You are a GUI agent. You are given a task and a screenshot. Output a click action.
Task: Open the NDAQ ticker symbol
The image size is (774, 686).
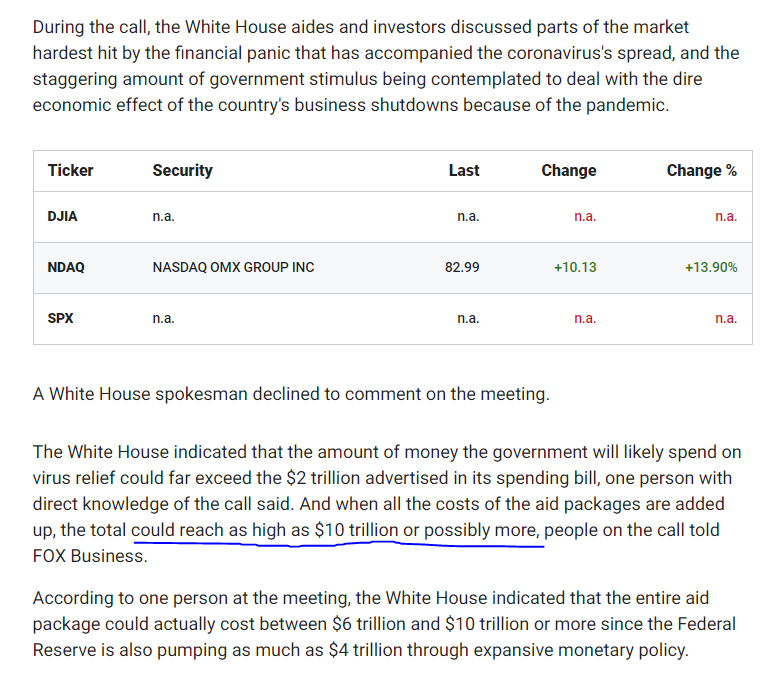[66, 267]
